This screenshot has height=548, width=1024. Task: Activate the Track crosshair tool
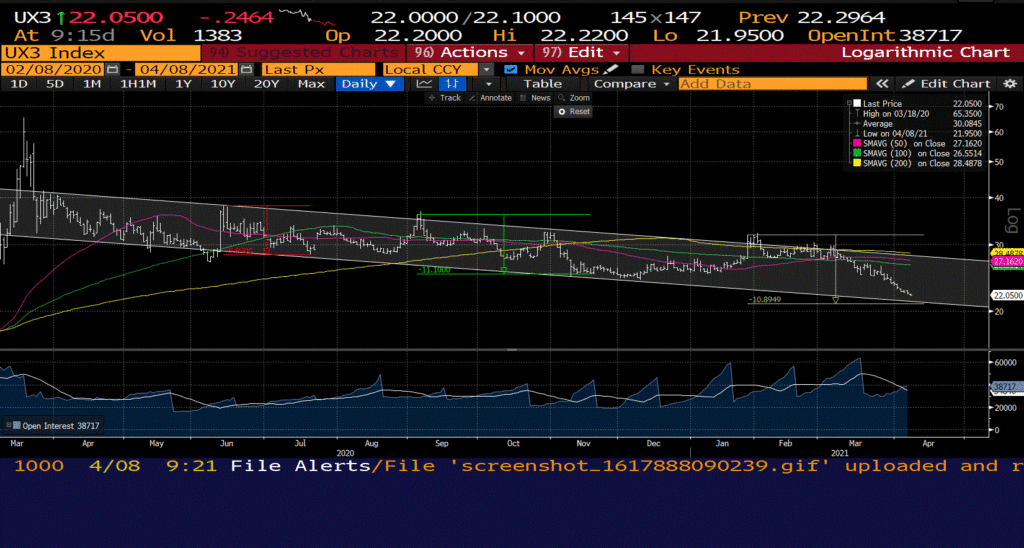(445, 98)
